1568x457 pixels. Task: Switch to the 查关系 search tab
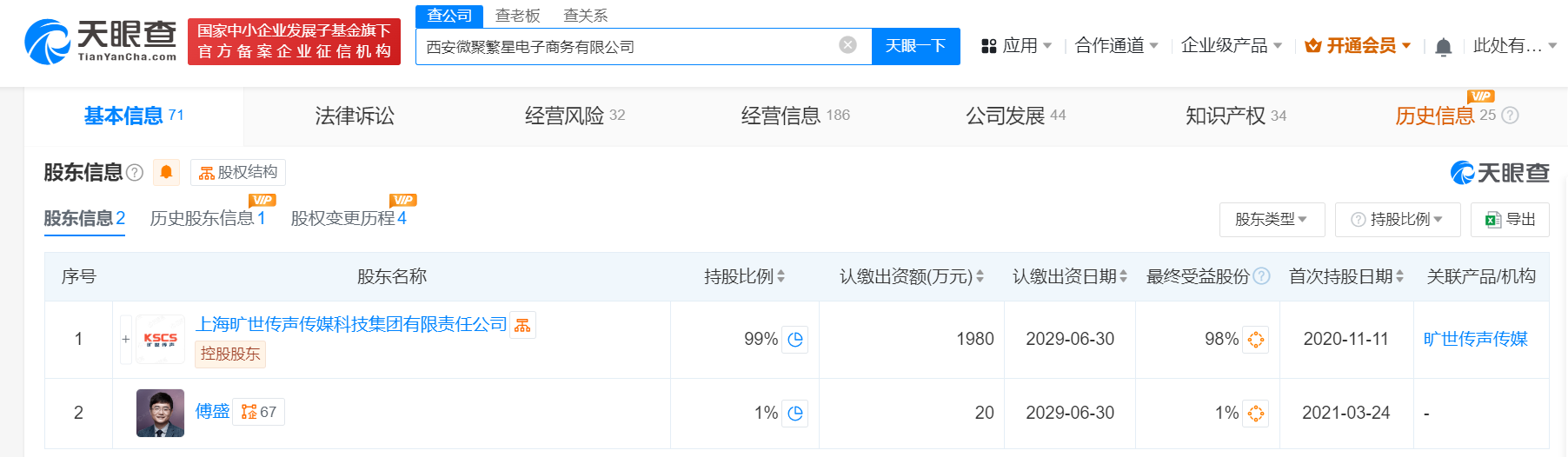click(586, 16)
